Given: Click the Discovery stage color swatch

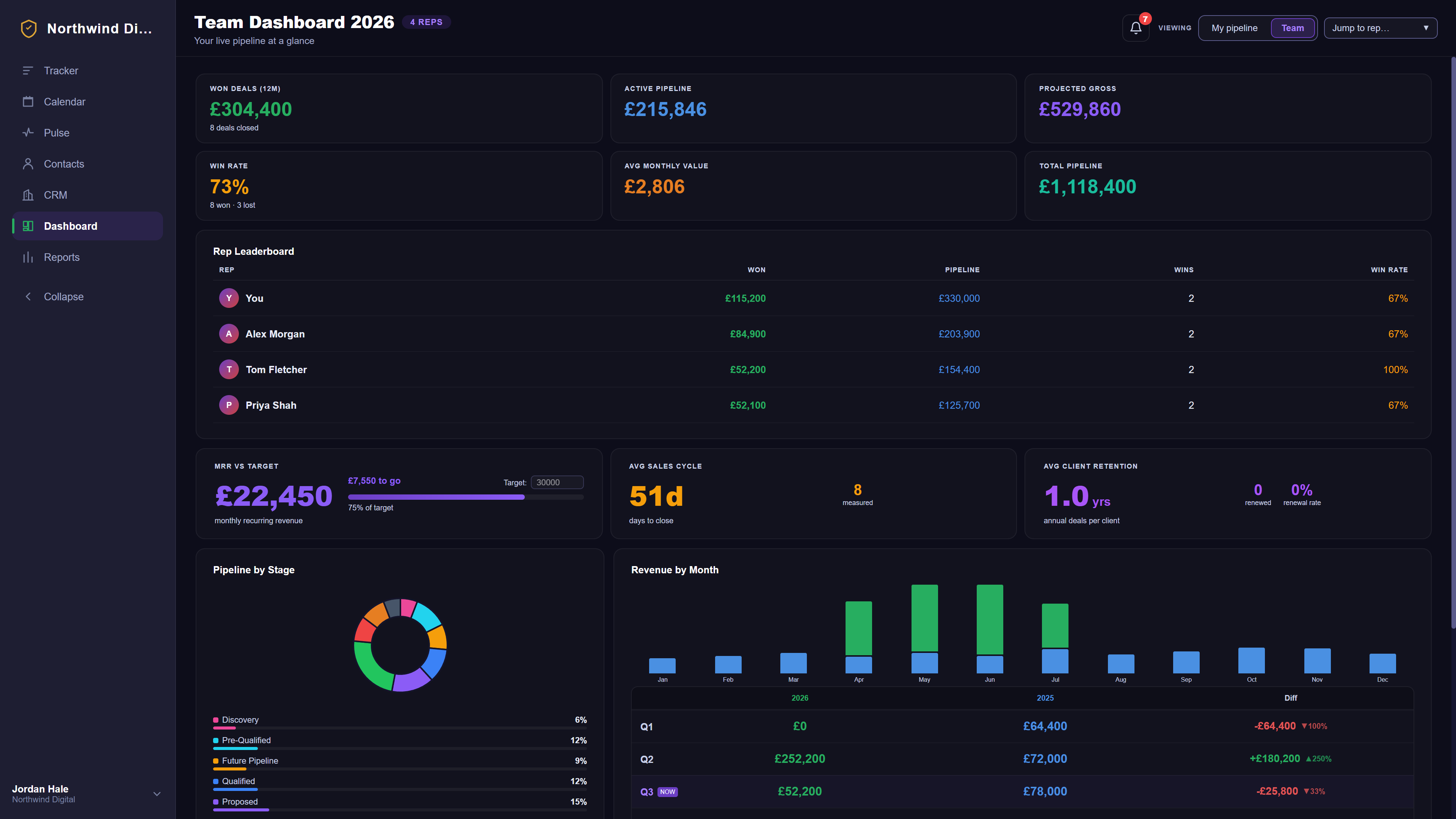Looking at the screenshot, I should [215, 720].
